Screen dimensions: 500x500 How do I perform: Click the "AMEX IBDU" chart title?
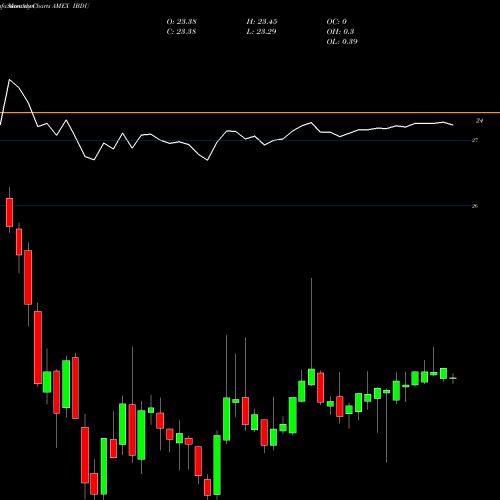[x=71, y=6]
